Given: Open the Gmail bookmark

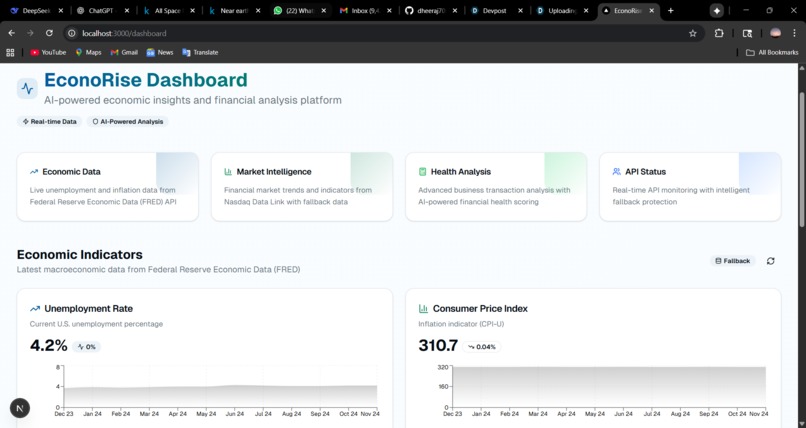Looking at the screenshot, I should point(124,52).
